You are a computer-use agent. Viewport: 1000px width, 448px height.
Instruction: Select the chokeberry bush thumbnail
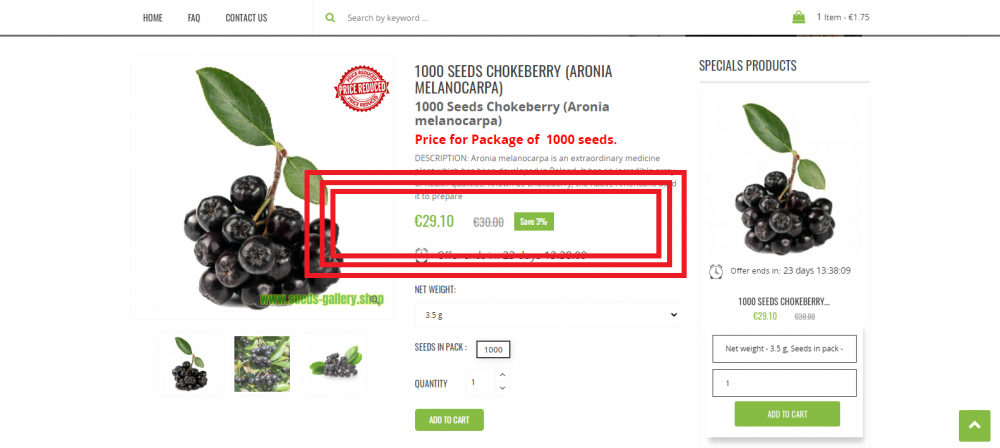(x=261, y=364)
